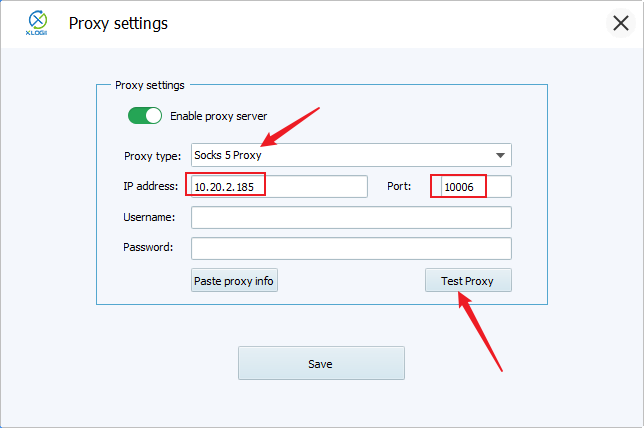This screenshot has width=644, height=428.
Task: Toggle the Enable proxy server switch
Action: point(145,116)
